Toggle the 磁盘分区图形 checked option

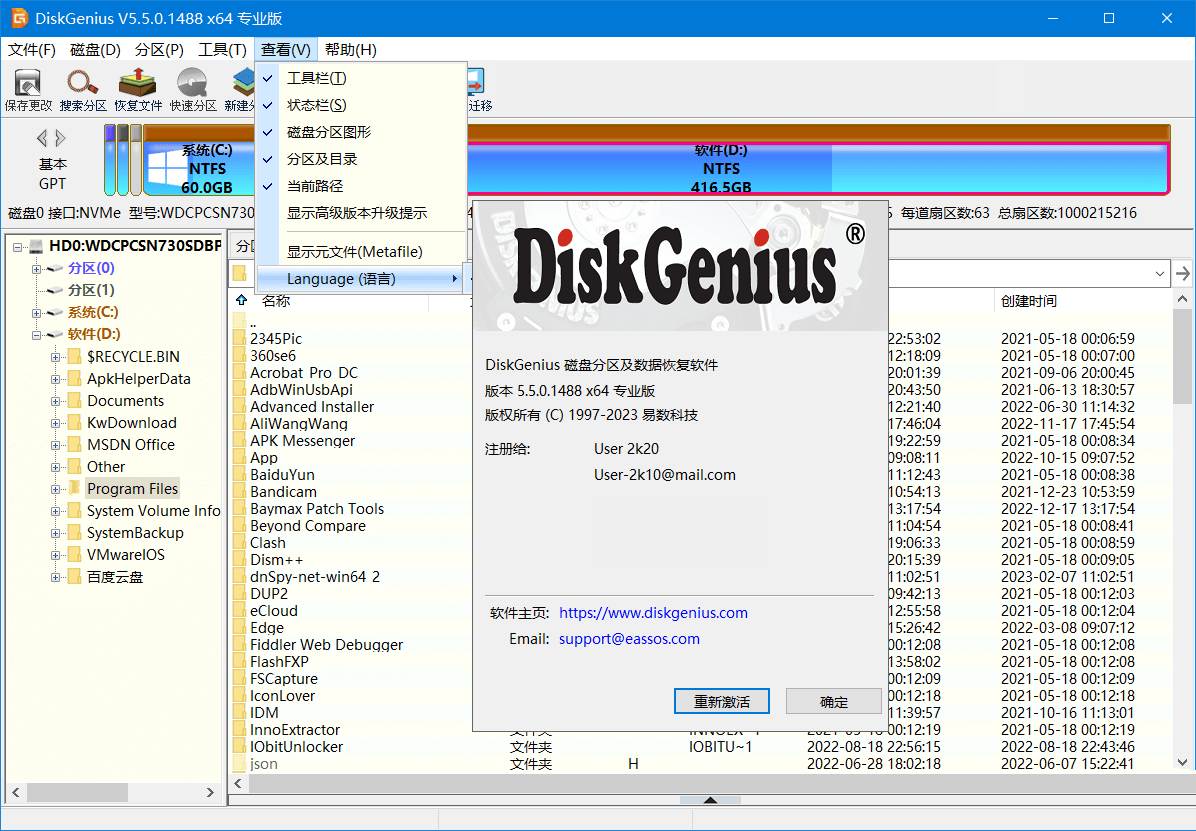coord(328,132)
